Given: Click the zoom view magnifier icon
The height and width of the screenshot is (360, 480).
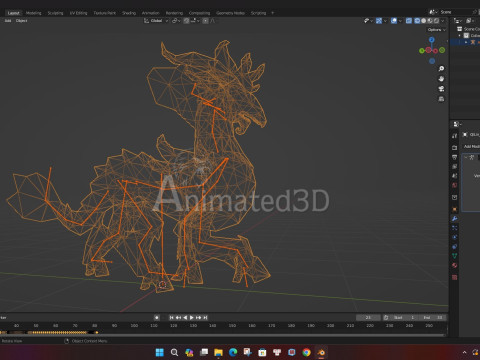Looking at the screenshot, I should pos(441,69).
